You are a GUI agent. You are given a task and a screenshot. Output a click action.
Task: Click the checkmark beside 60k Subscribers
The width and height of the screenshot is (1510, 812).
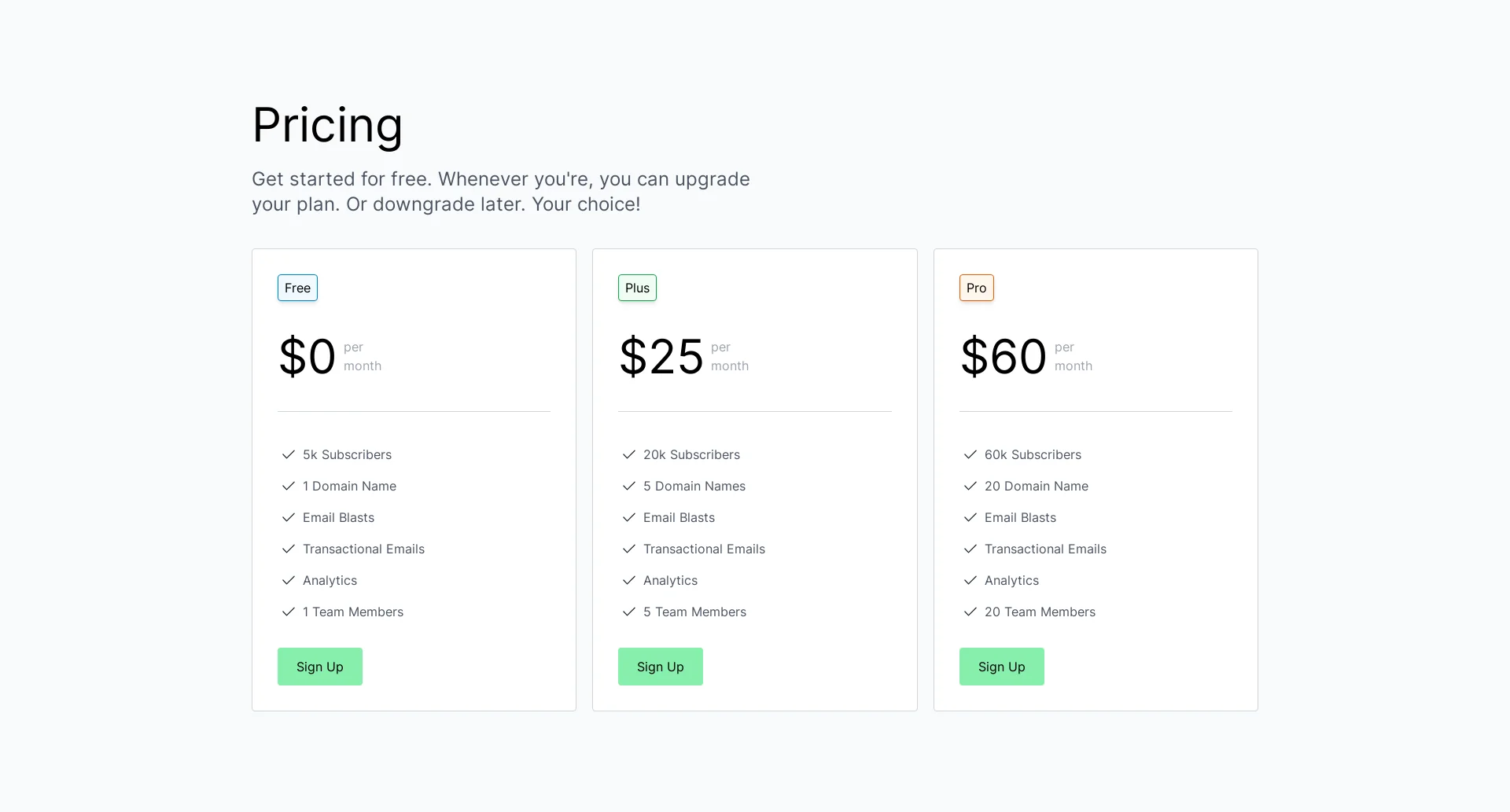pos(970,454)
